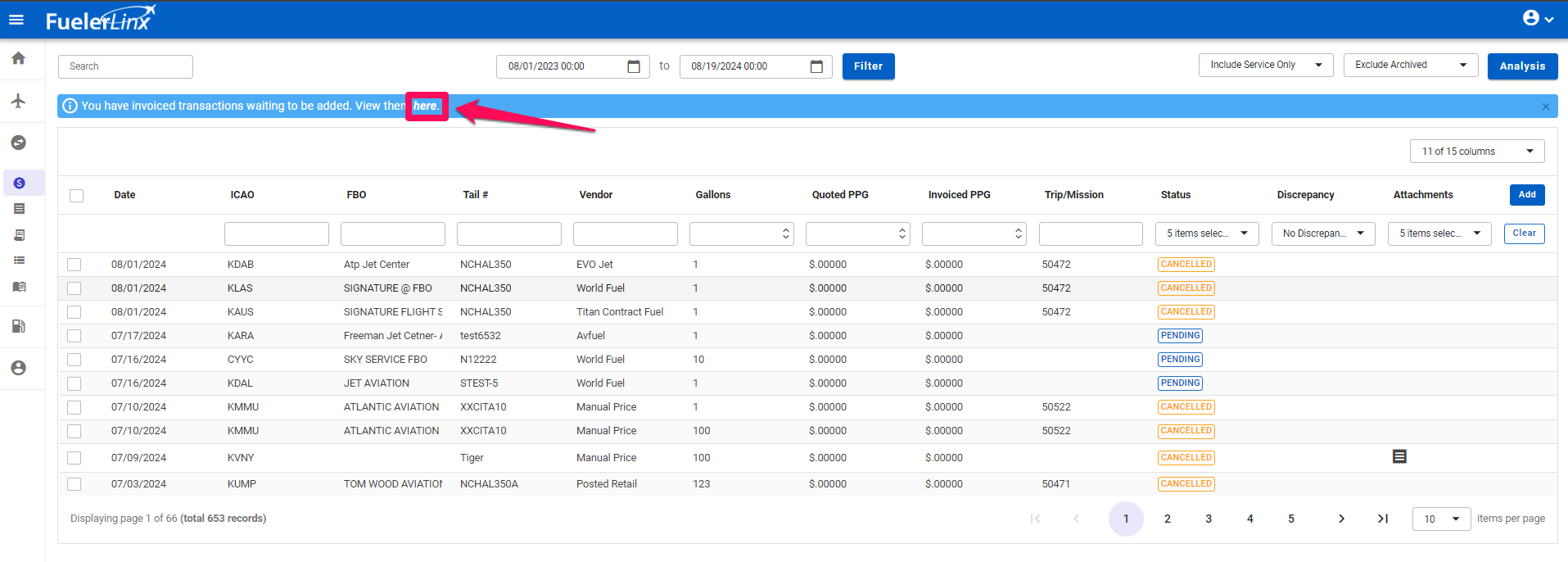
Task: Open the airplane icon in sidebar
Action: pyautogui.click(x=18, y=101)
